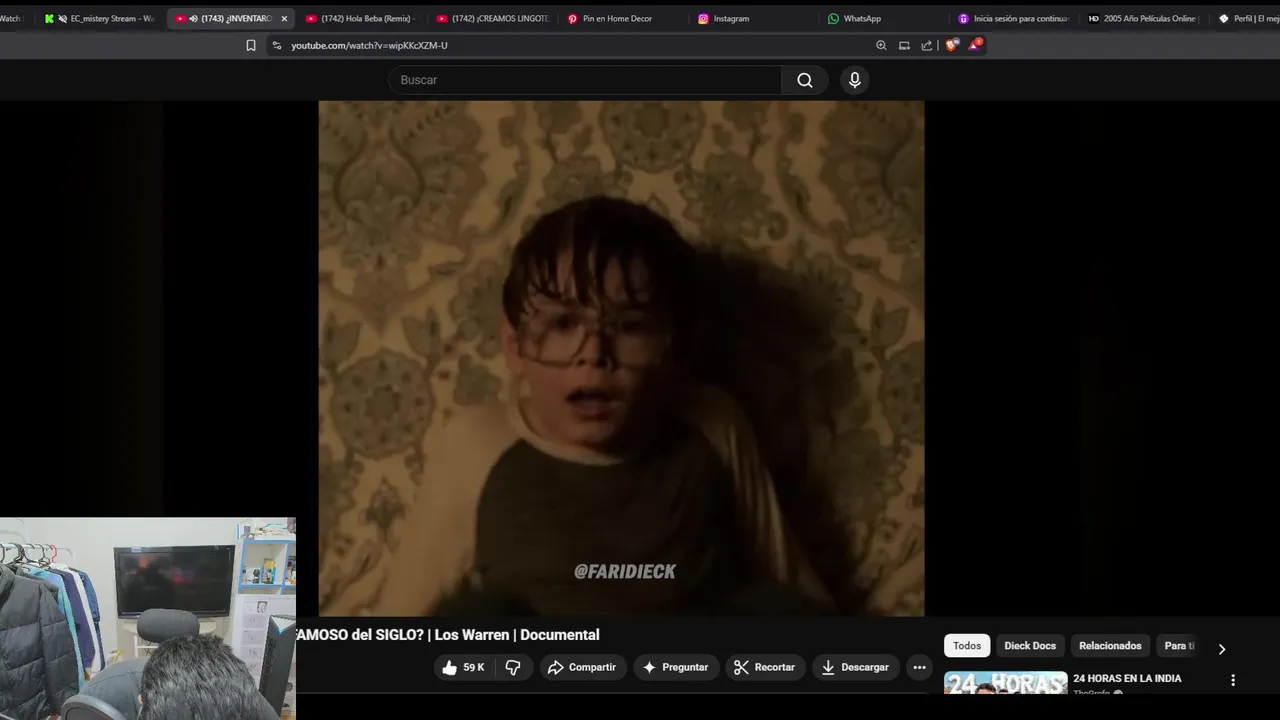The image size is (1280, 720).
Task: Select the Dieck Docs filter chip
Action: tap(1030, 646)
